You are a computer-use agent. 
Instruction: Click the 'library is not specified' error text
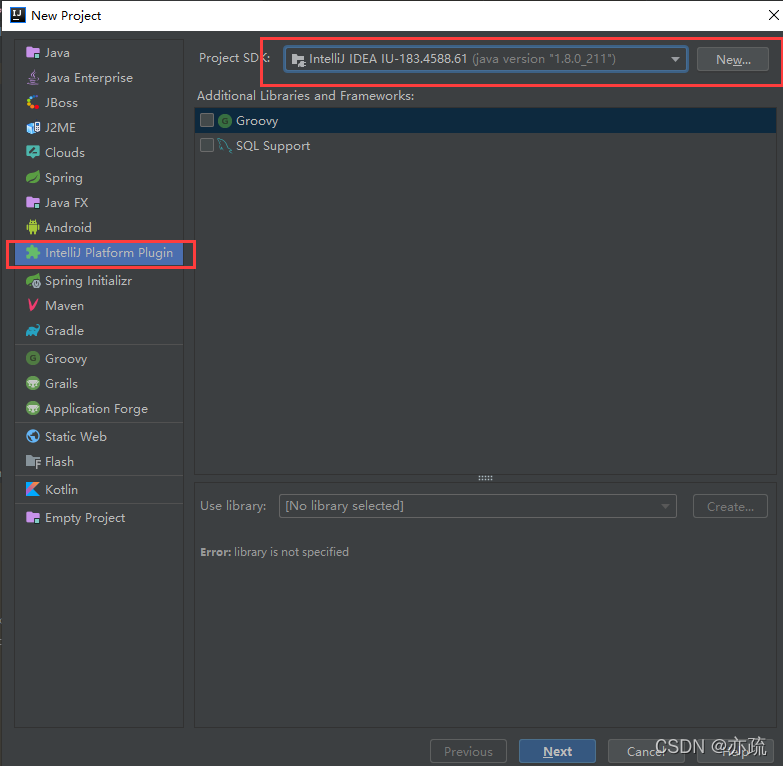(291, 552)
